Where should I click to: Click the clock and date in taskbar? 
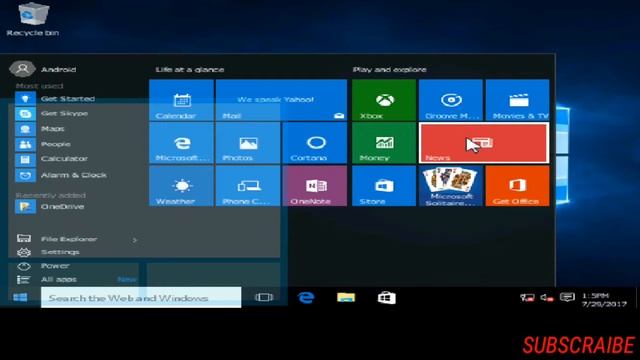(x=604, y=300)
